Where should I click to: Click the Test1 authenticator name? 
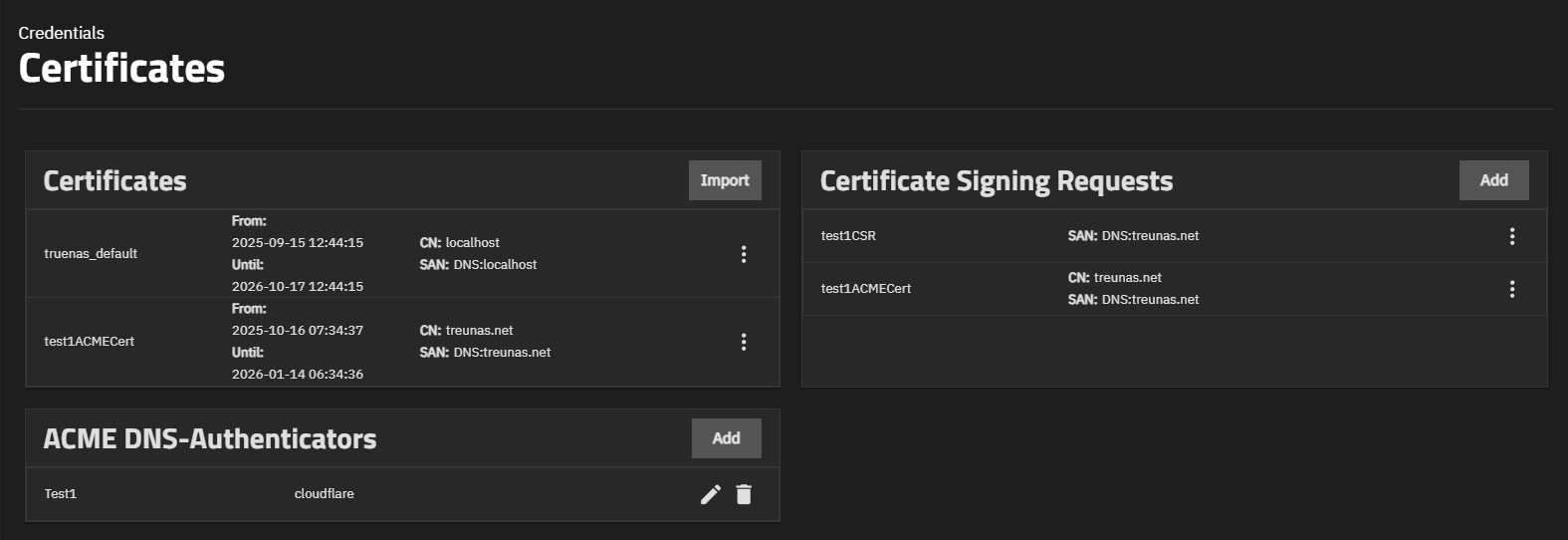click(x=61, y=494)
